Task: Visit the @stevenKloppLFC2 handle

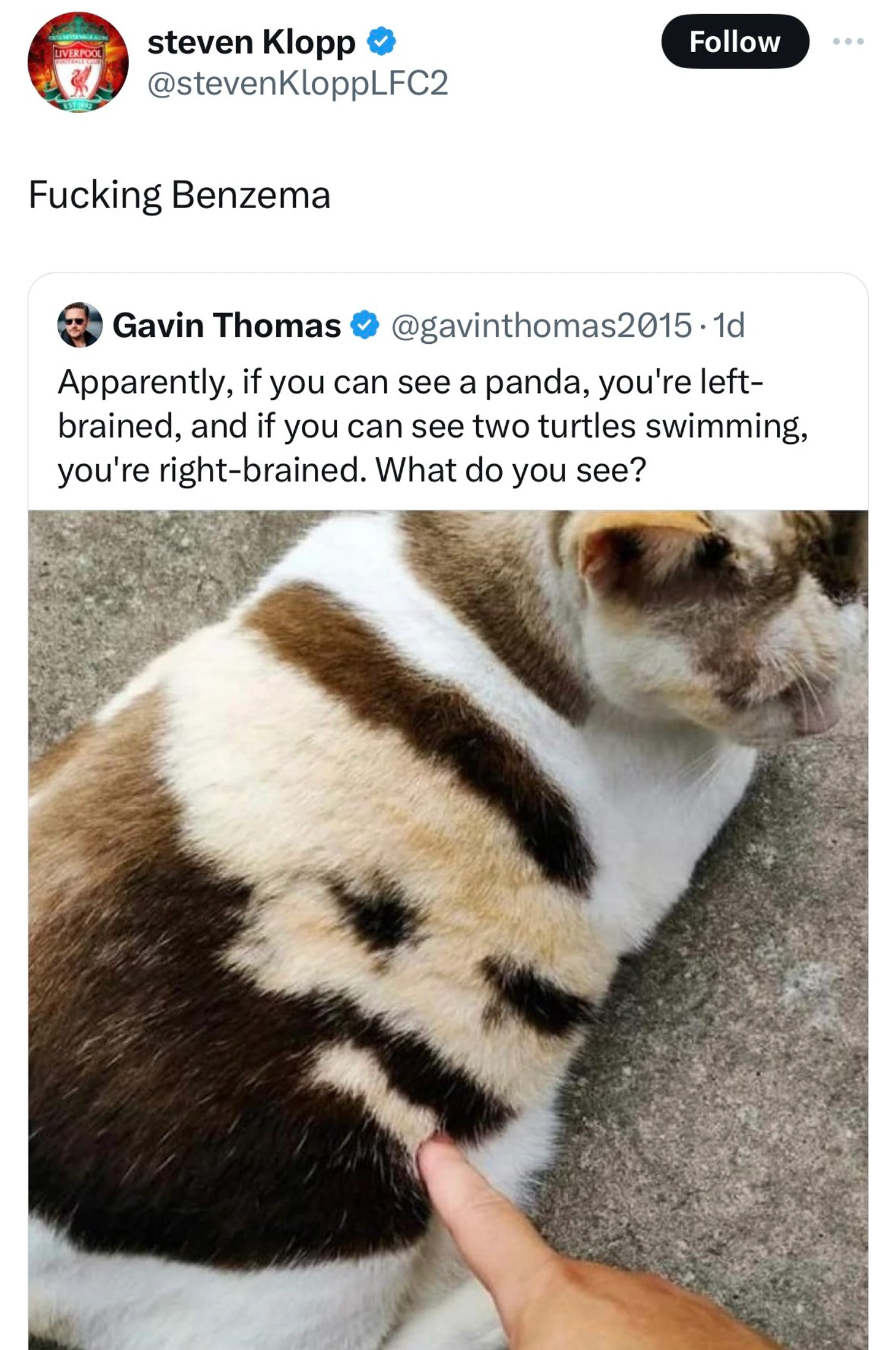Action: (298, 83)
